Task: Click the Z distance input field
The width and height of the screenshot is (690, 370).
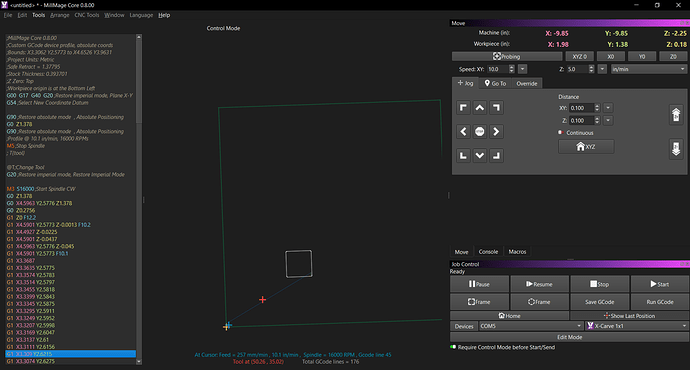Action: click(x=581, y=120)
